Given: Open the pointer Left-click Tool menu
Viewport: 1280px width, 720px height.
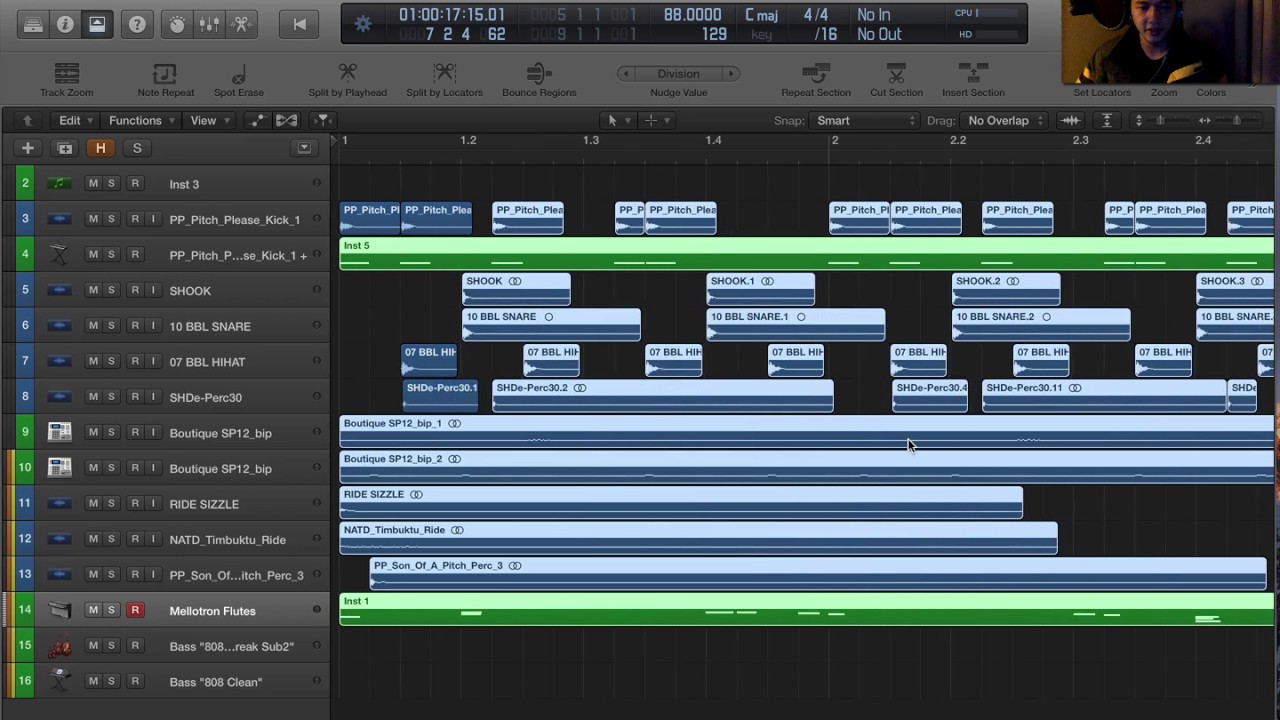Looking at the screenshot, I should 619,120.
